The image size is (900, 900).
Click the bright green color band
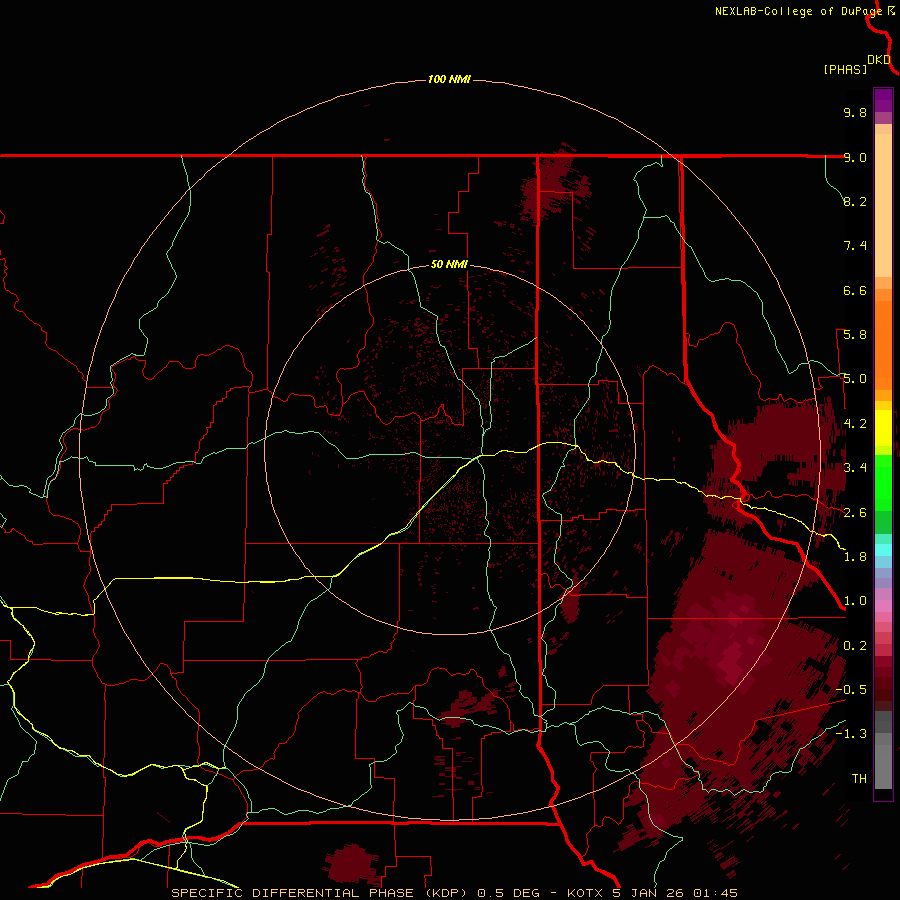(x=883, y=483)
